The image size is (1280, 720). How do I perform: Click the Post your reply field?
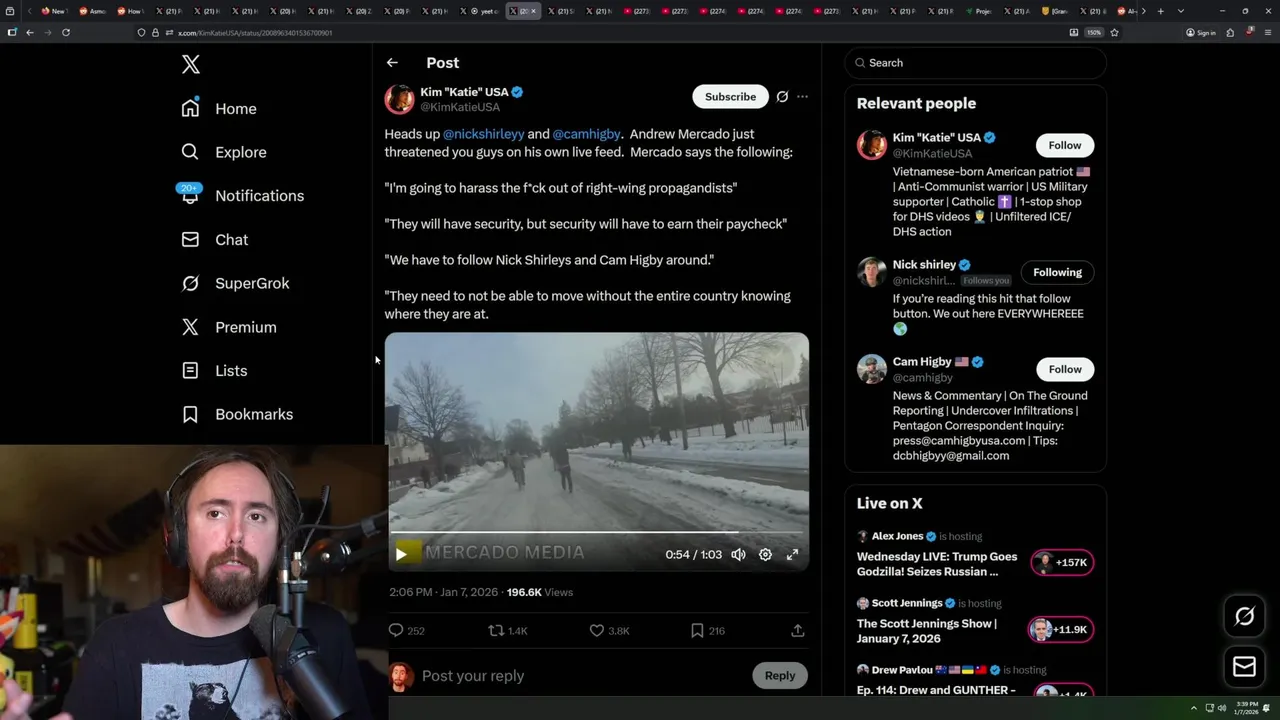click(x=580, y=676)
